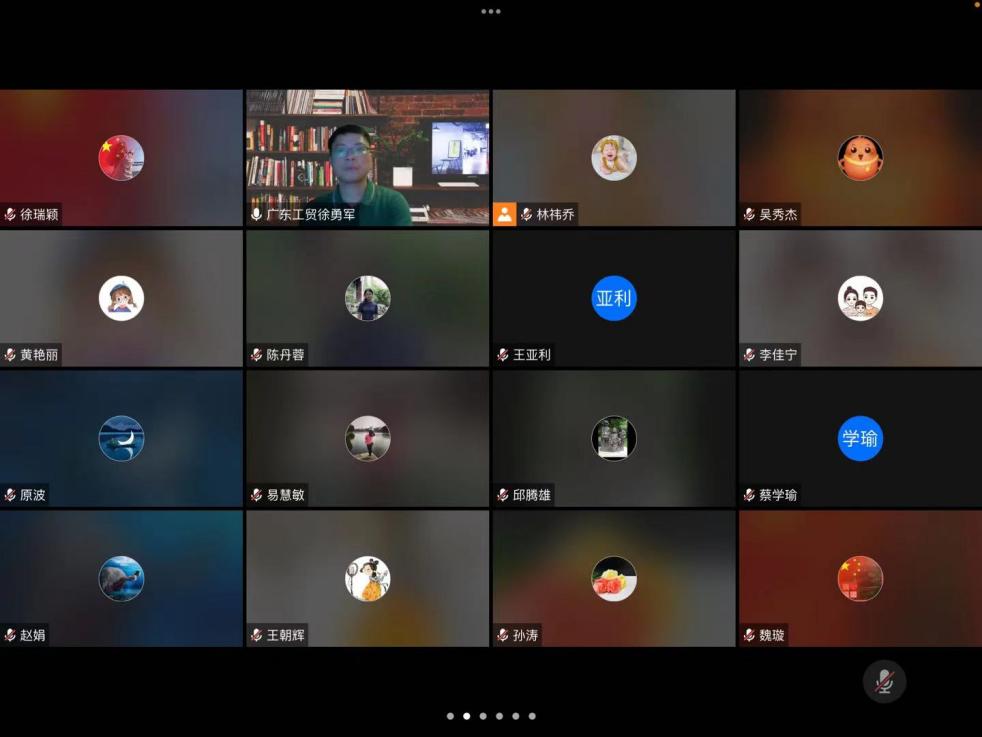
Task: Select the third page indicator dot
Action: click(x=483, y=716)
